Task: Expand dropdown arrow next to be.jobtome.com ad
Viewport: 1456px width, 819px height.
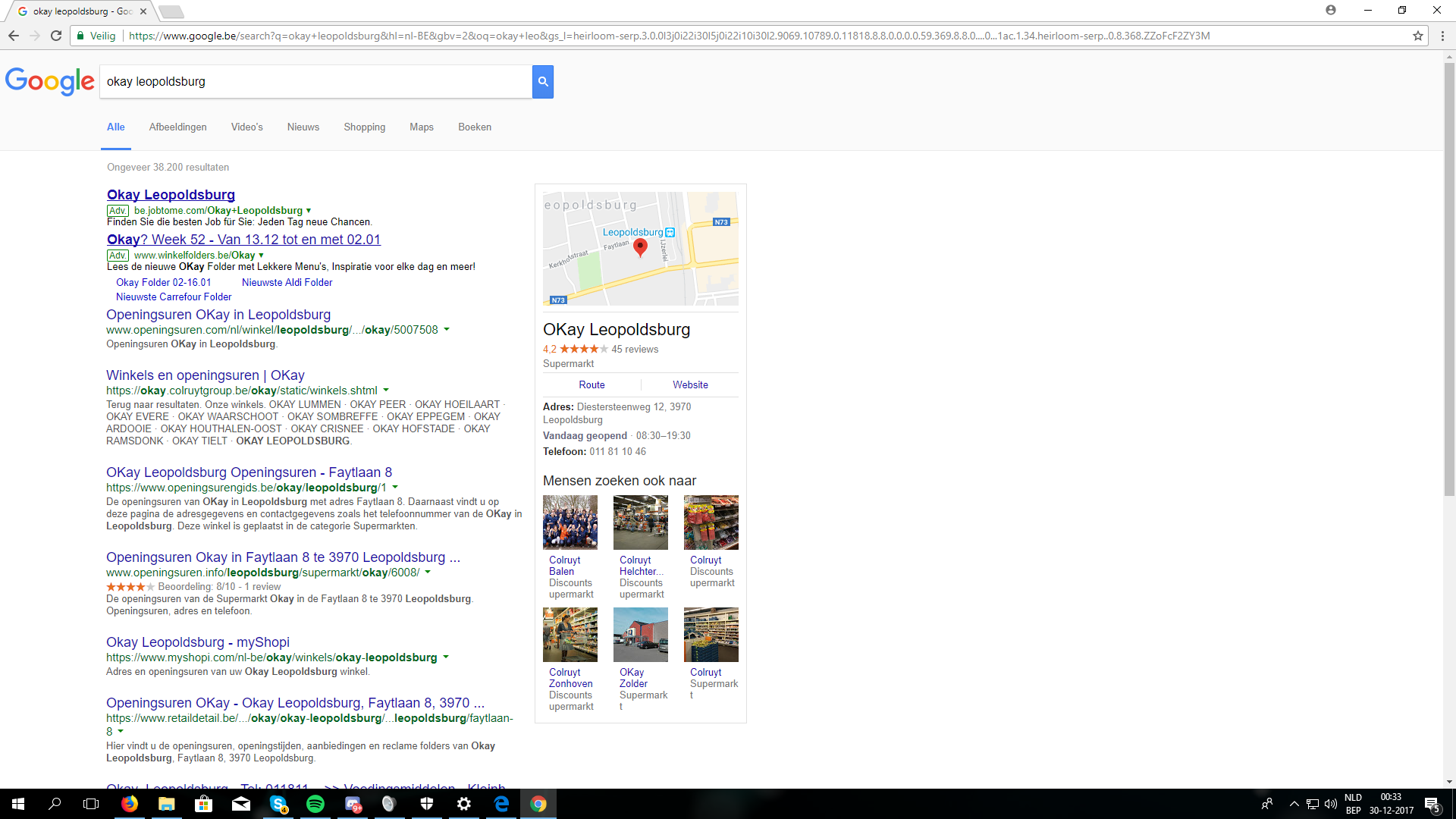Action: (309, 211)
